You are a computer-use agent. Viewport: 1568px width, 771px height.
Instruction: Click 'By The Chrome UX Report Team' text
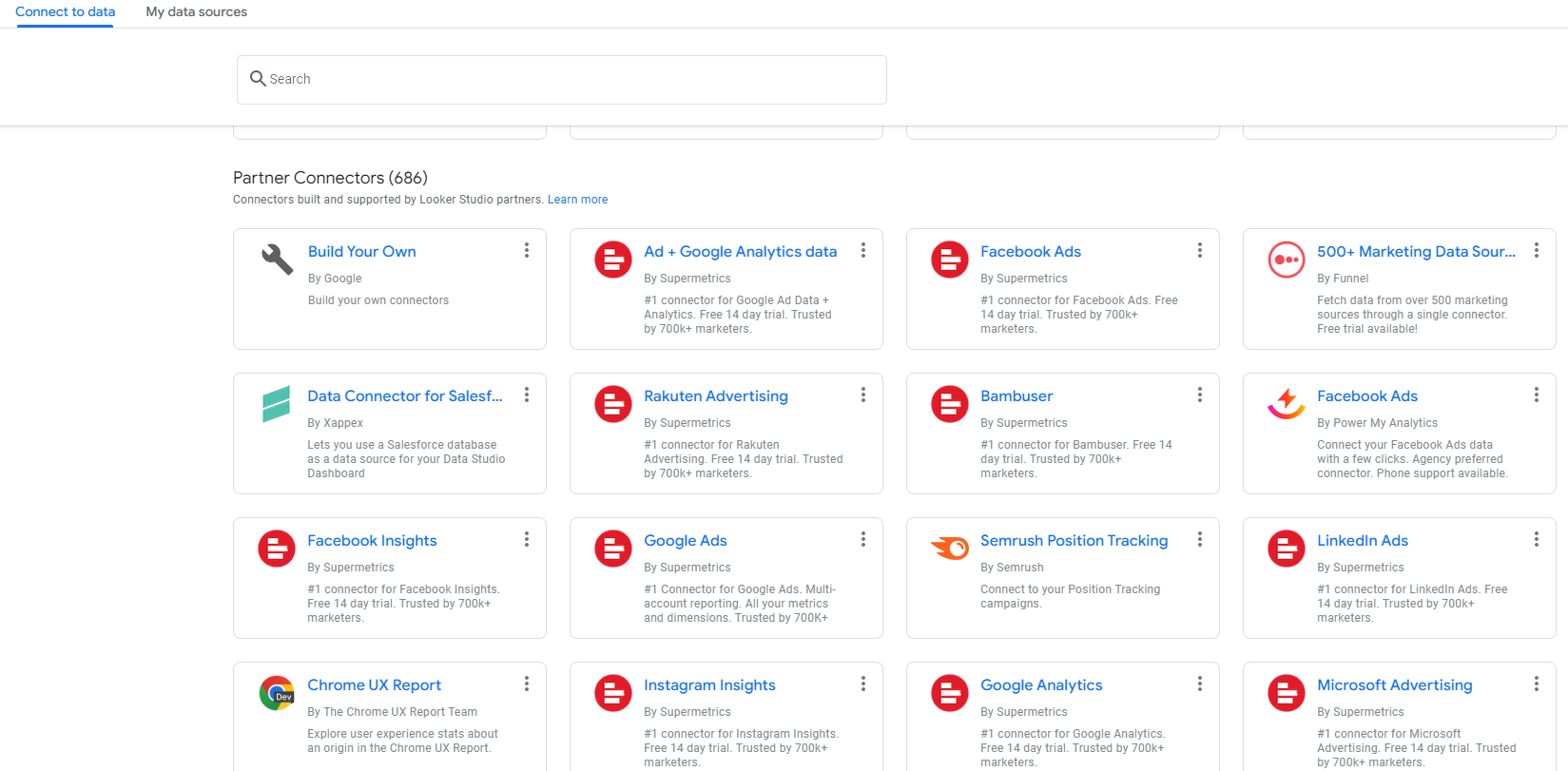click(x=392, y=712)
